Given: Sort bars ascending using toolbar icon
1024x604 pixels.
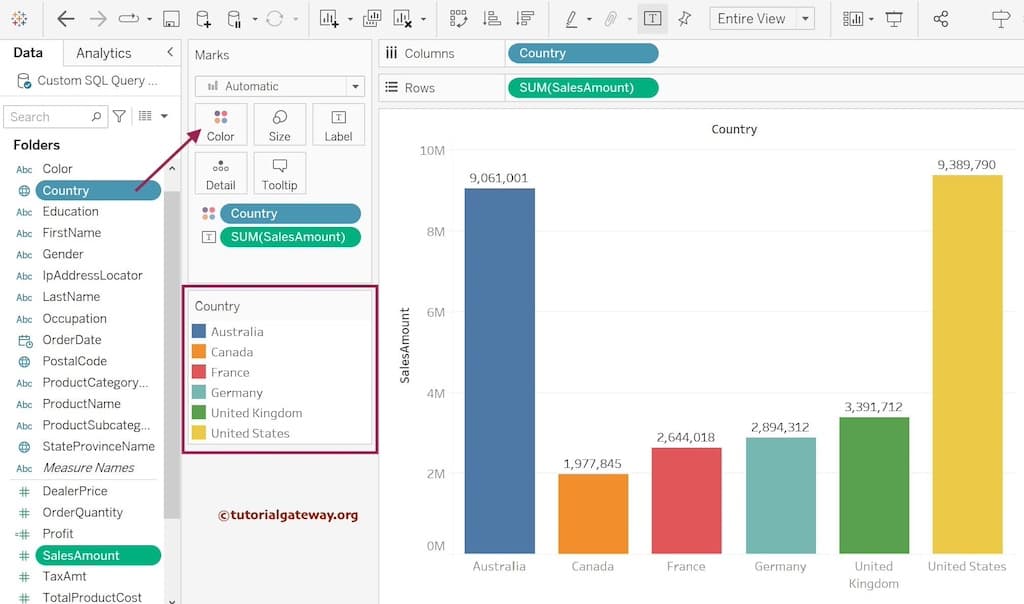Looking at the screenshot, I should [x=491, y=19].
